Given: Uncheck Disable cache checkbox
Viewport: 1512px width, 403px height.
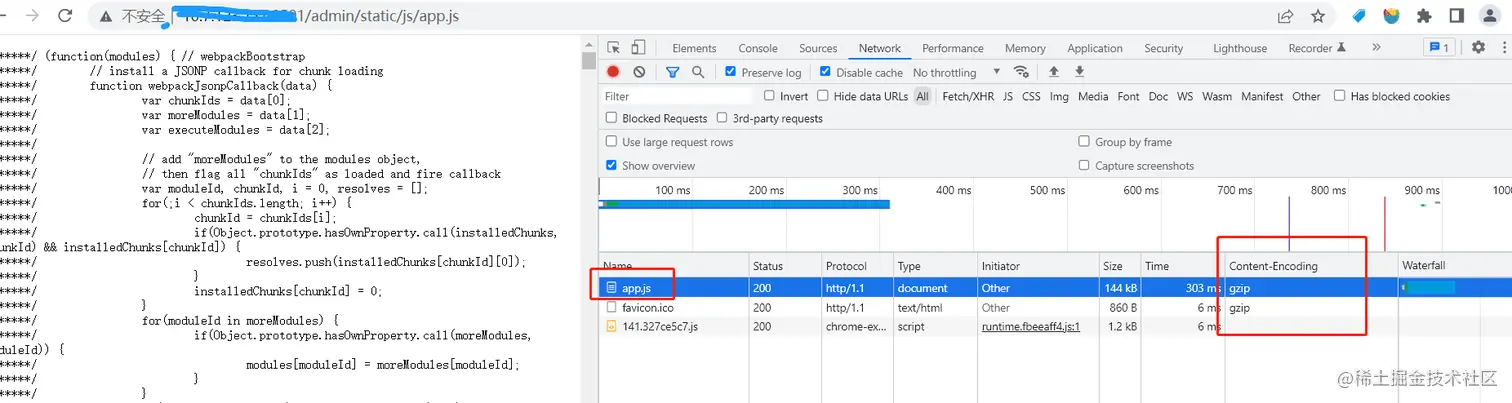Looking at the screenshot, I should click(x=825, y=72).
